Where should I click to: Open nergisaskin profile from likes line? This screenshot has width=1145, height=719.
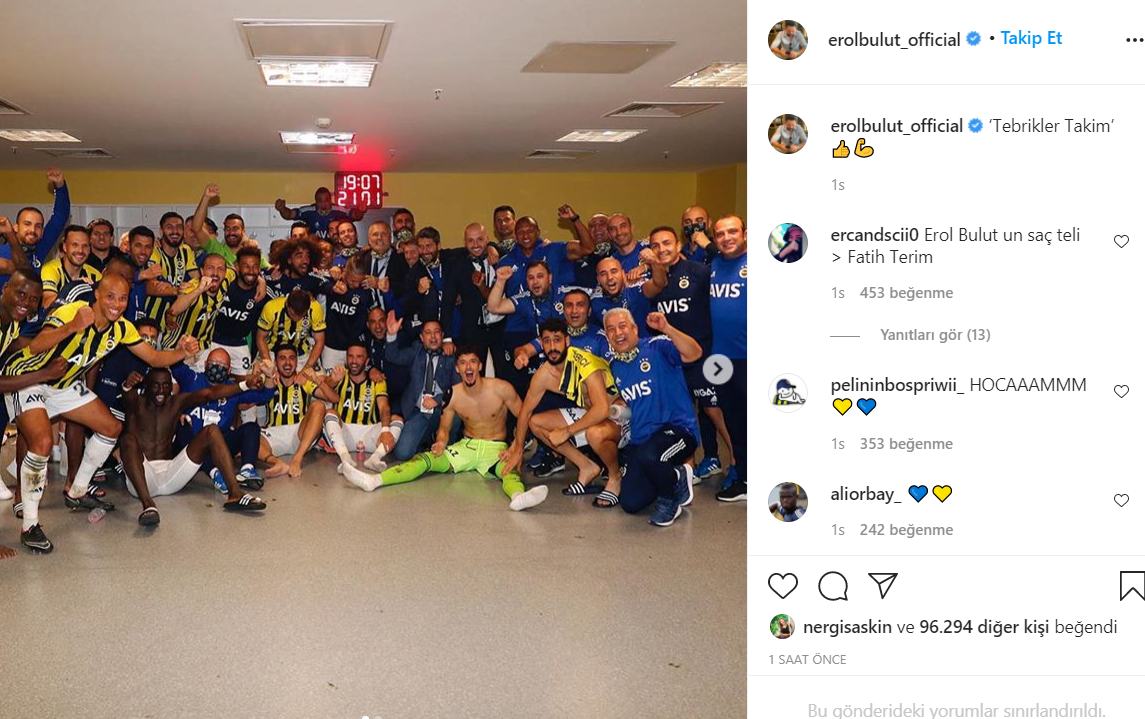pyautogui.click(x=847, y=627)
